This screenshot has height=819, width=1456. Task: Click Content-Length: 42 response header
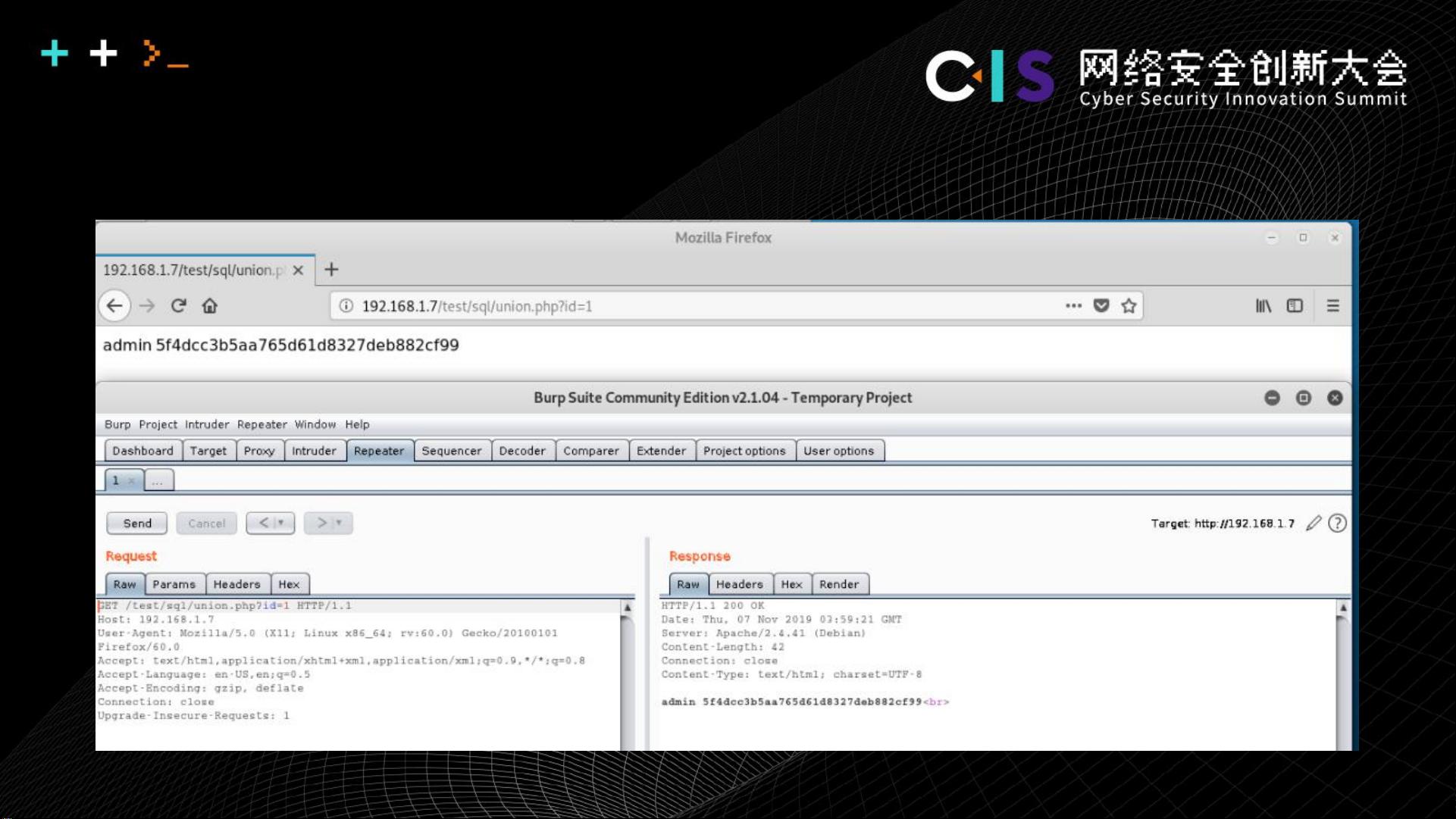(x=723, y=647)
